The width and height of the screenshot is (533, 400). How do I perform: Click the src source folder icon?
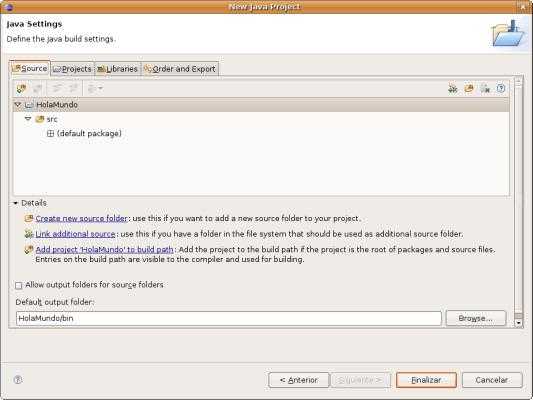point(40,119)
